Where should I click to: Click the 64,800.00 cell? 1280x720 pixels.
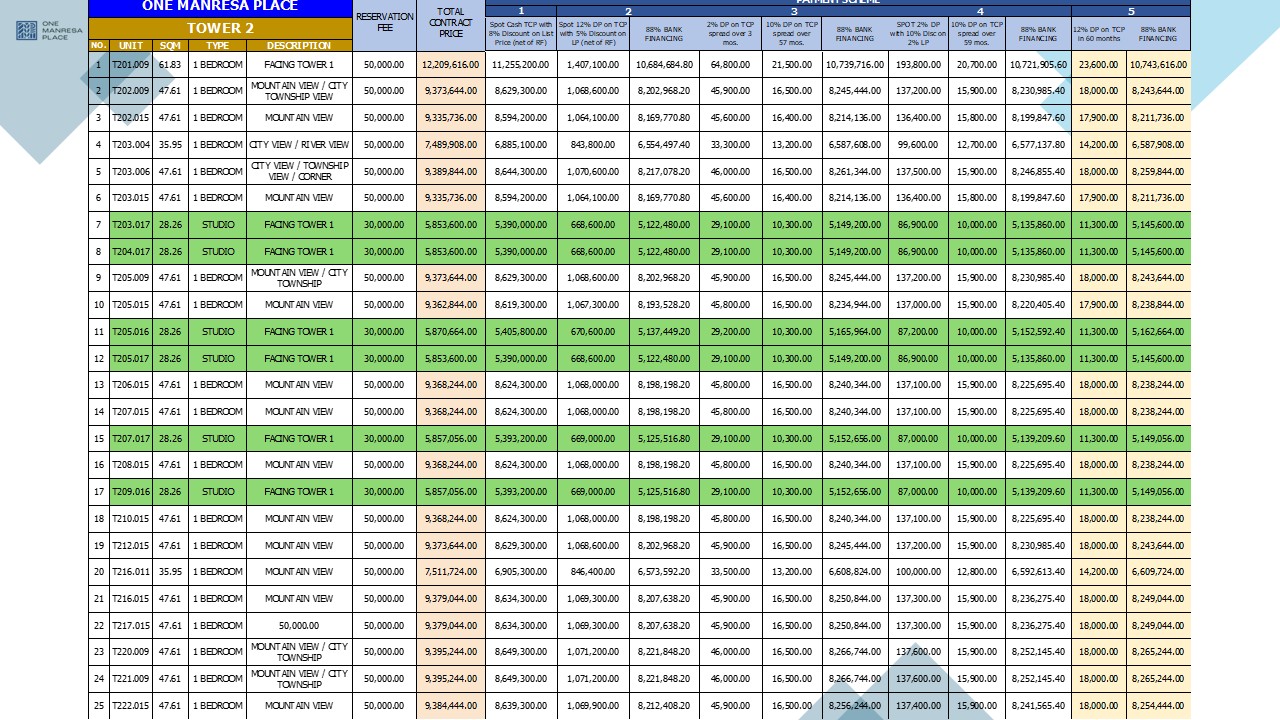click(732, 64)
